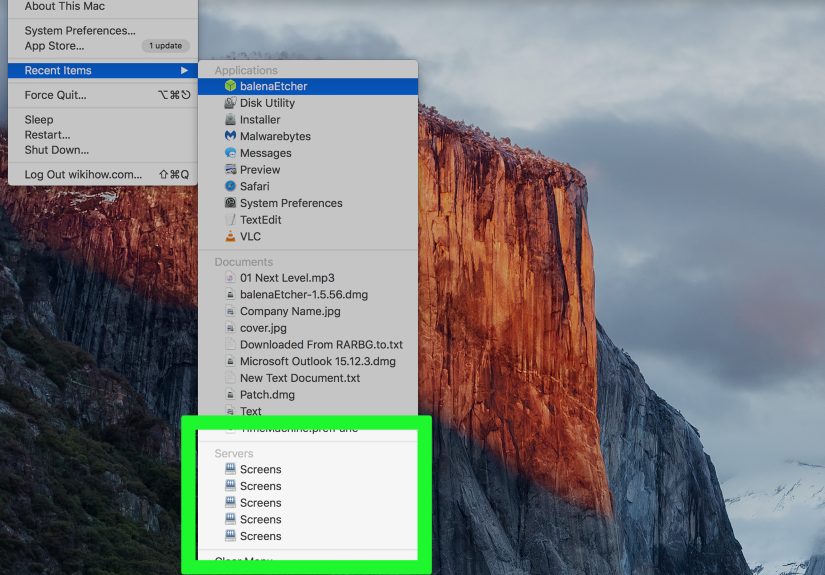Screen dimensions: 825x575
Task: Click the Disk Utility stethoscope icon
Action: (230, 103)
